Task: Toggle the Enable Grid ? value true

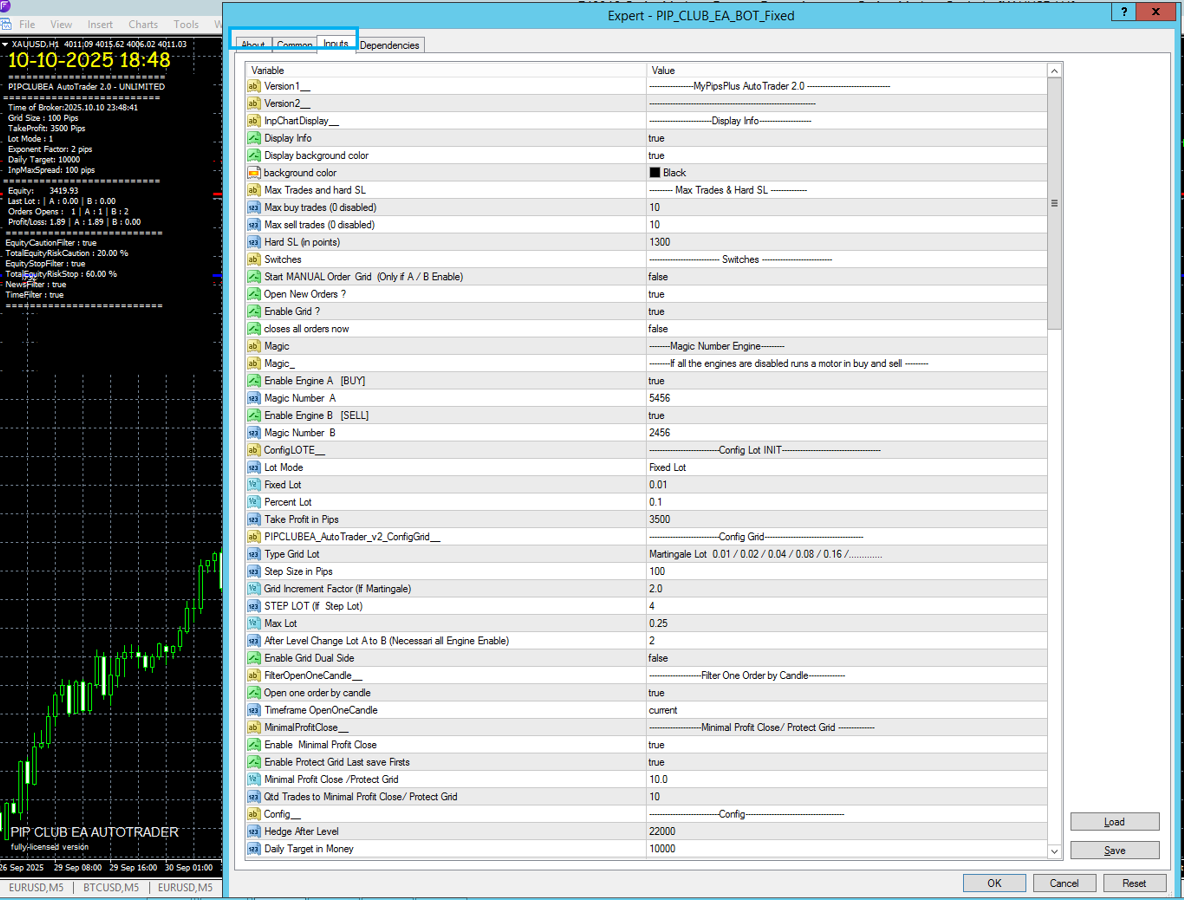Action: tap(657, 312)
